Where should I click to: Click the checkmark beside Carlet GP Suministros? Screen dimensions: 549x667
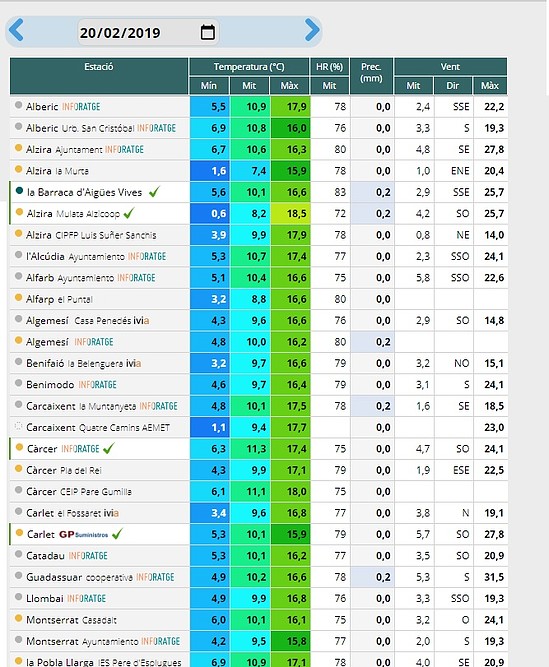tap(117, 534)
